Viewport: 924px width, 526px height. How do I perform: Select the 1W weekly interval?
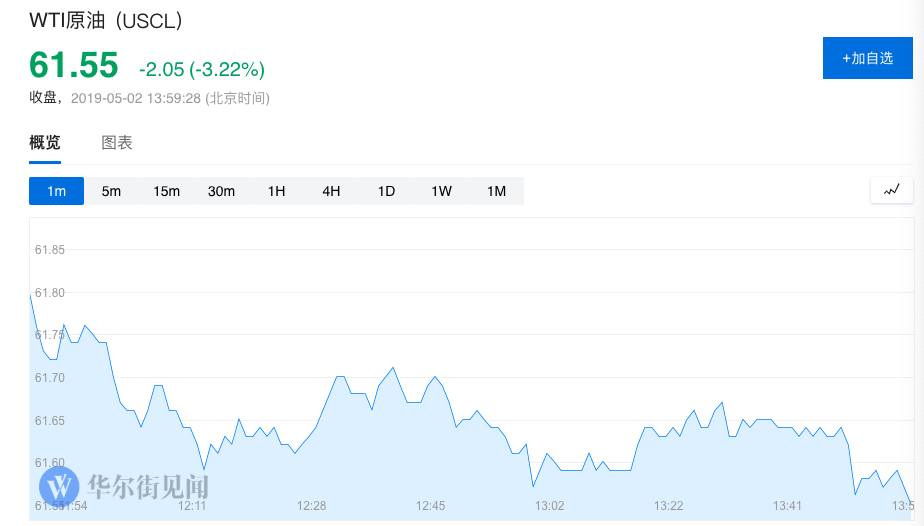441,191
